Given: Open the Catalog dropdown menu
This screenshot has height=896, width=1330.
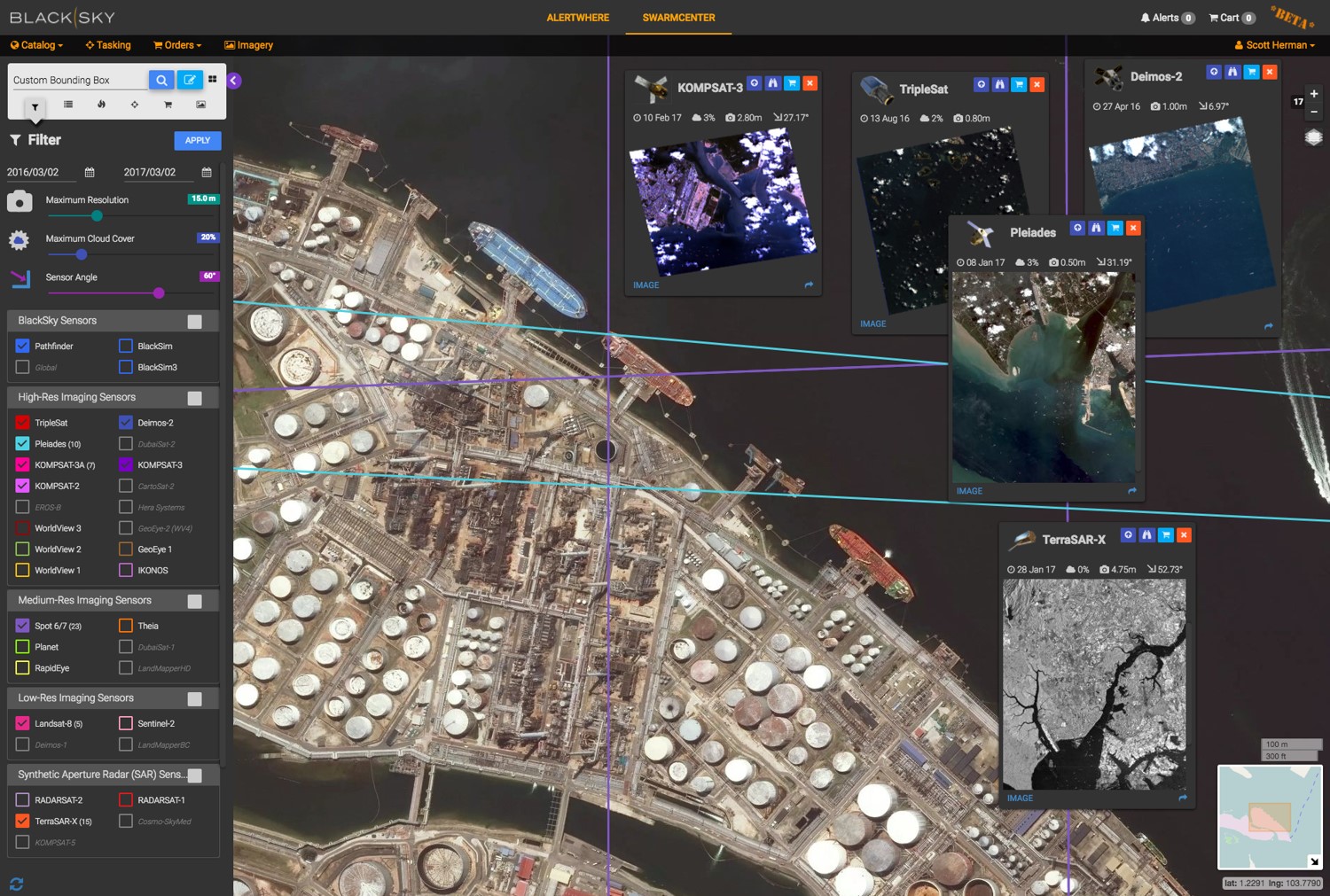Looking at the screenshot, I should point(37,45).
